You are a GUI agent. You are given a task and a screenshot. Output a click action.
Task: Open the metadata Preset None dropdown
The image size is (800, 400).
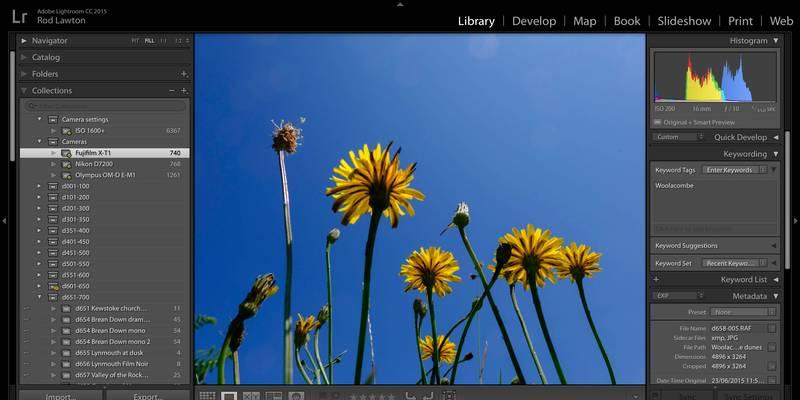[x=744, y=312]
